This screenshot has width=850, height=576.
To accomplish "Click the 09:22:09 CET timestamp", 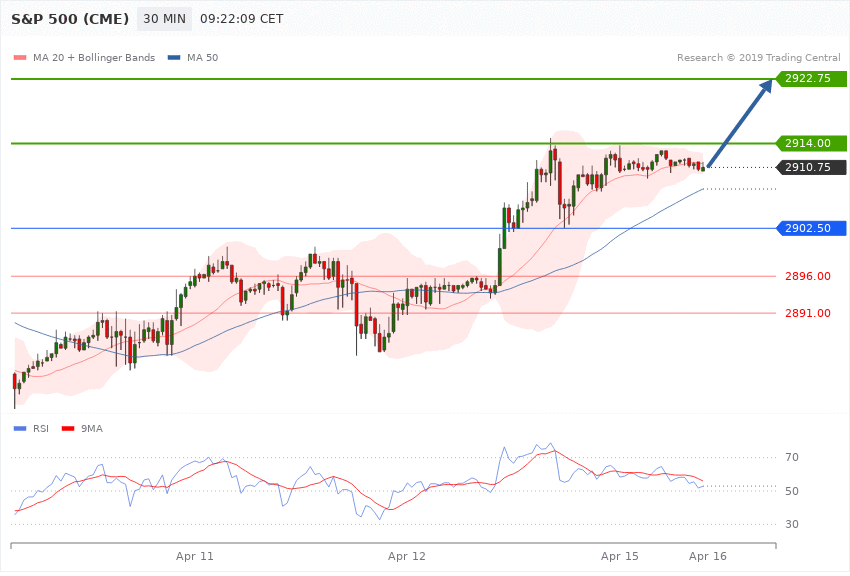I will (242, 19).
